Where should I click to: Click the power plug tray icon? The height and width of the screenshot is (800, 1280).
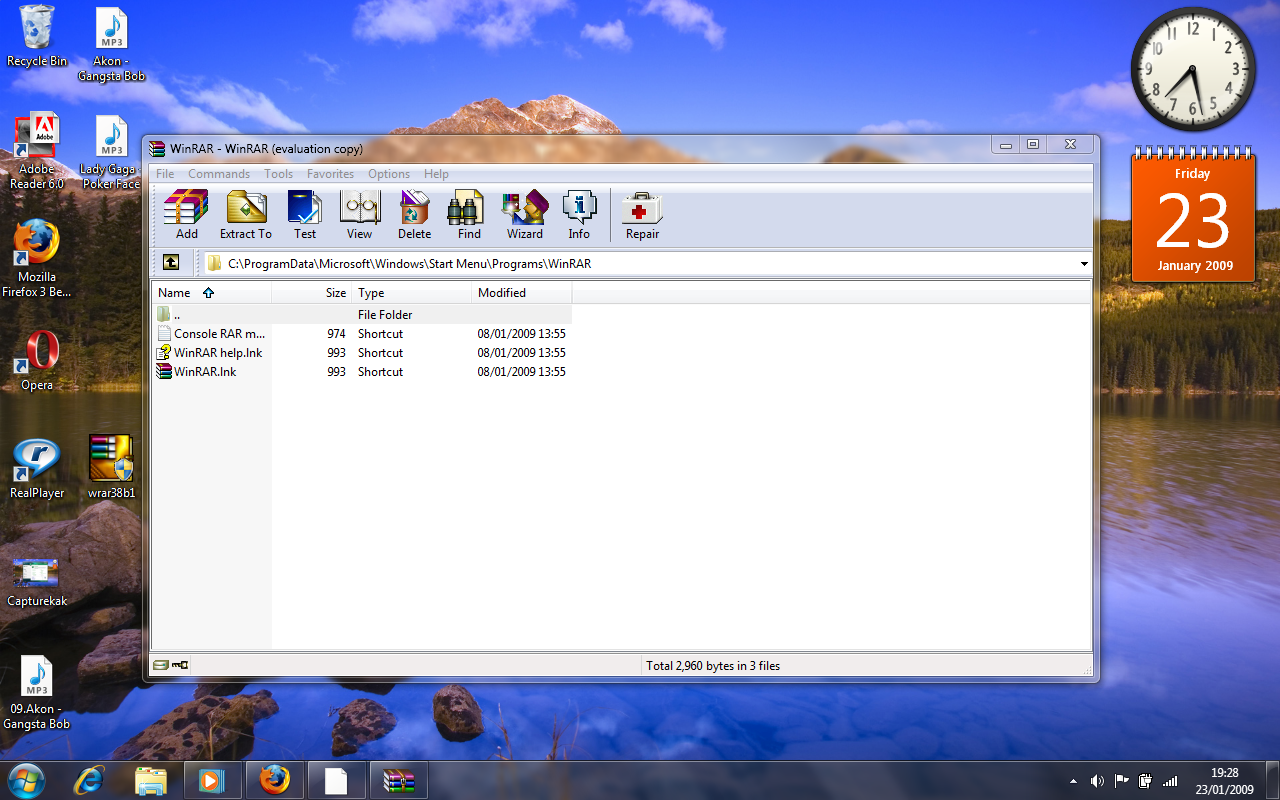[1145, 781]
